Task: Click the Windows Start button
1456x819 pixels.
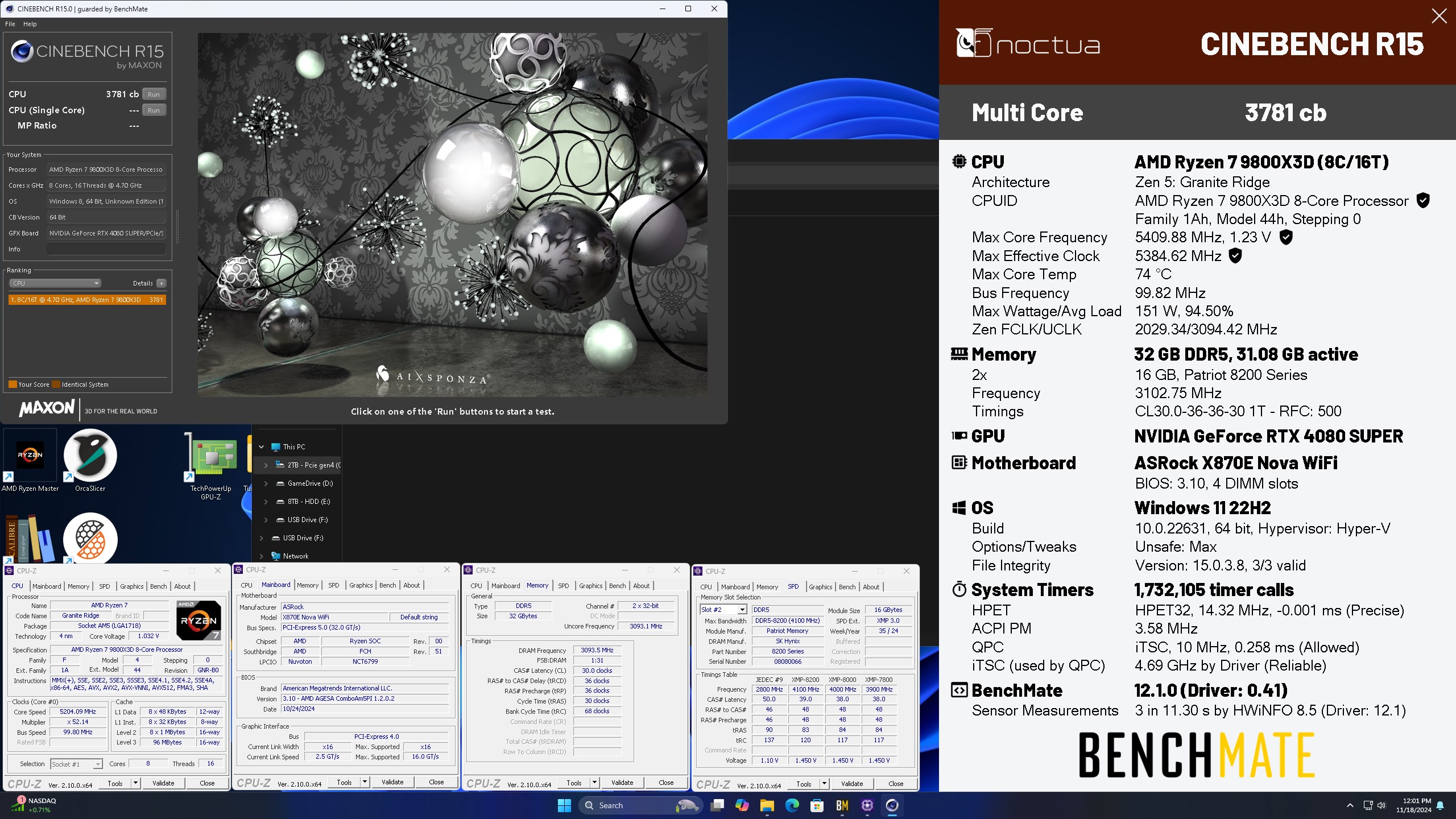Action: pos(564,805)
